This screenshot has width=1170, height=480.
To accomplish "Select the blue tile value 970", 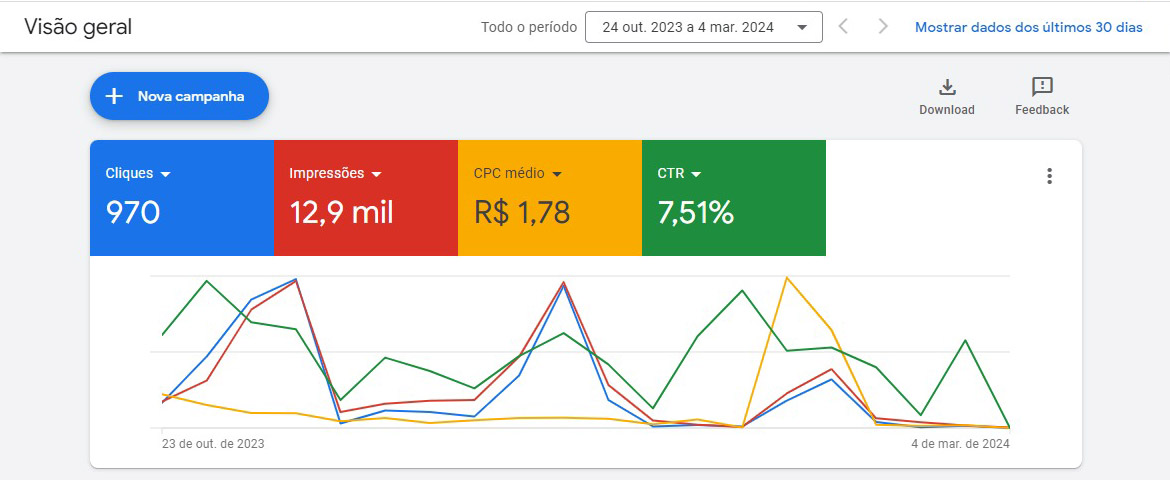I will click(133, 212).
